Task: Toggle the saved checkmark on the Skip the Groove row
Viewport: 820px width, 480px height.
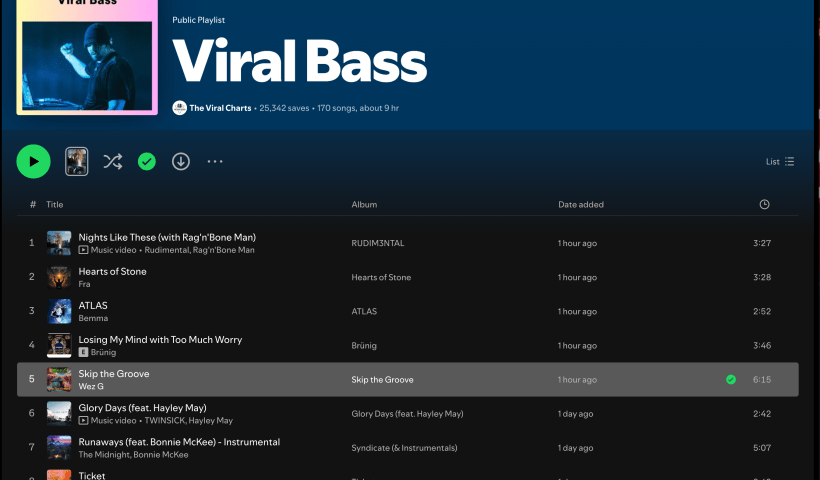Action: 731,380
